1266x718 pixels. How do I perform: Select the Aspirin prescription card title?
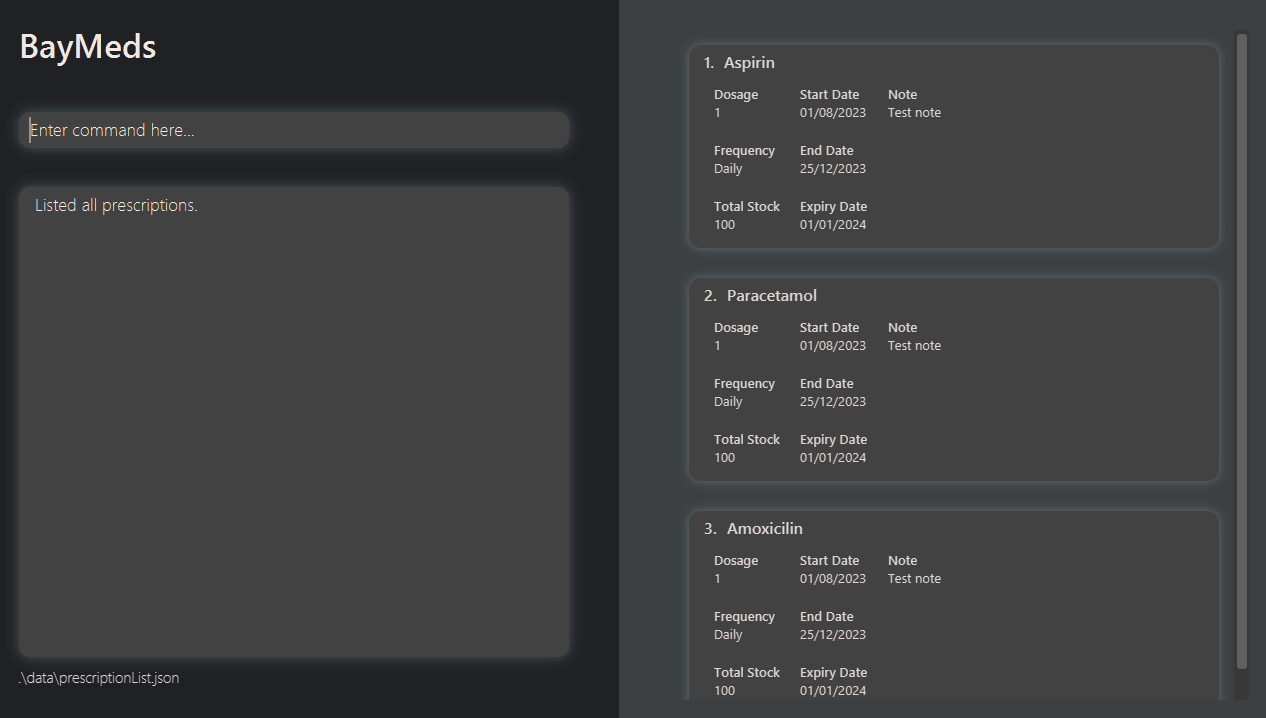749,63
